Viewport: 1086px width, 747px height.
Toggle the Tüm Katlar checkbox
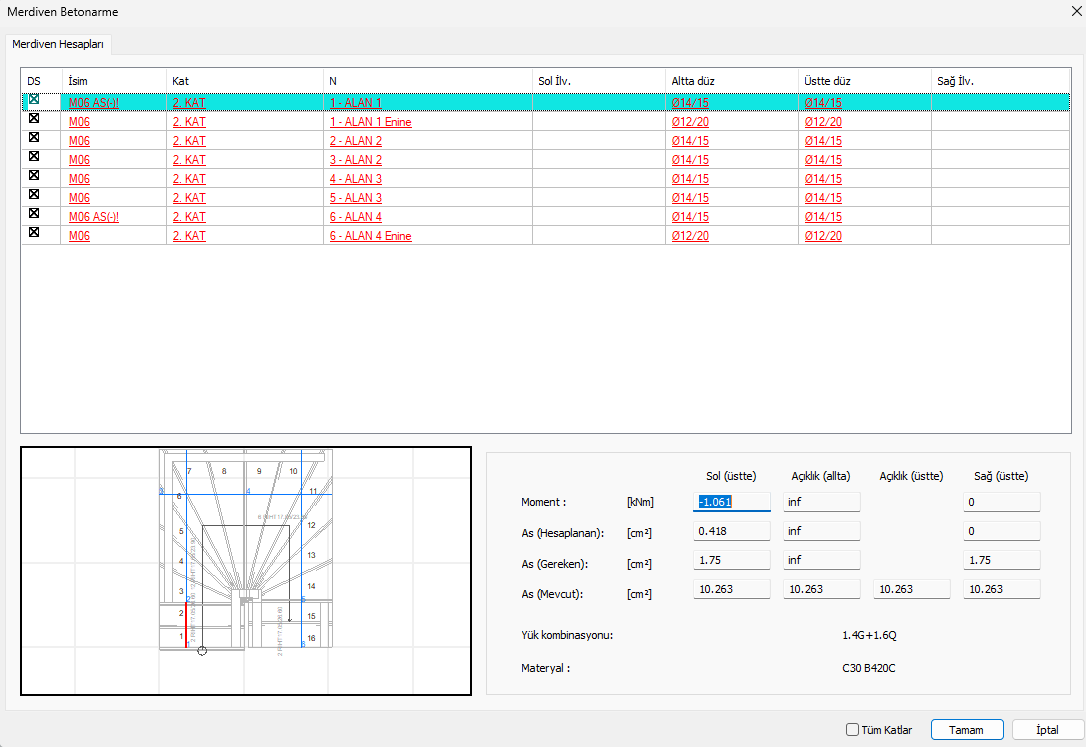pyautogui.click(x=853, y=730)
